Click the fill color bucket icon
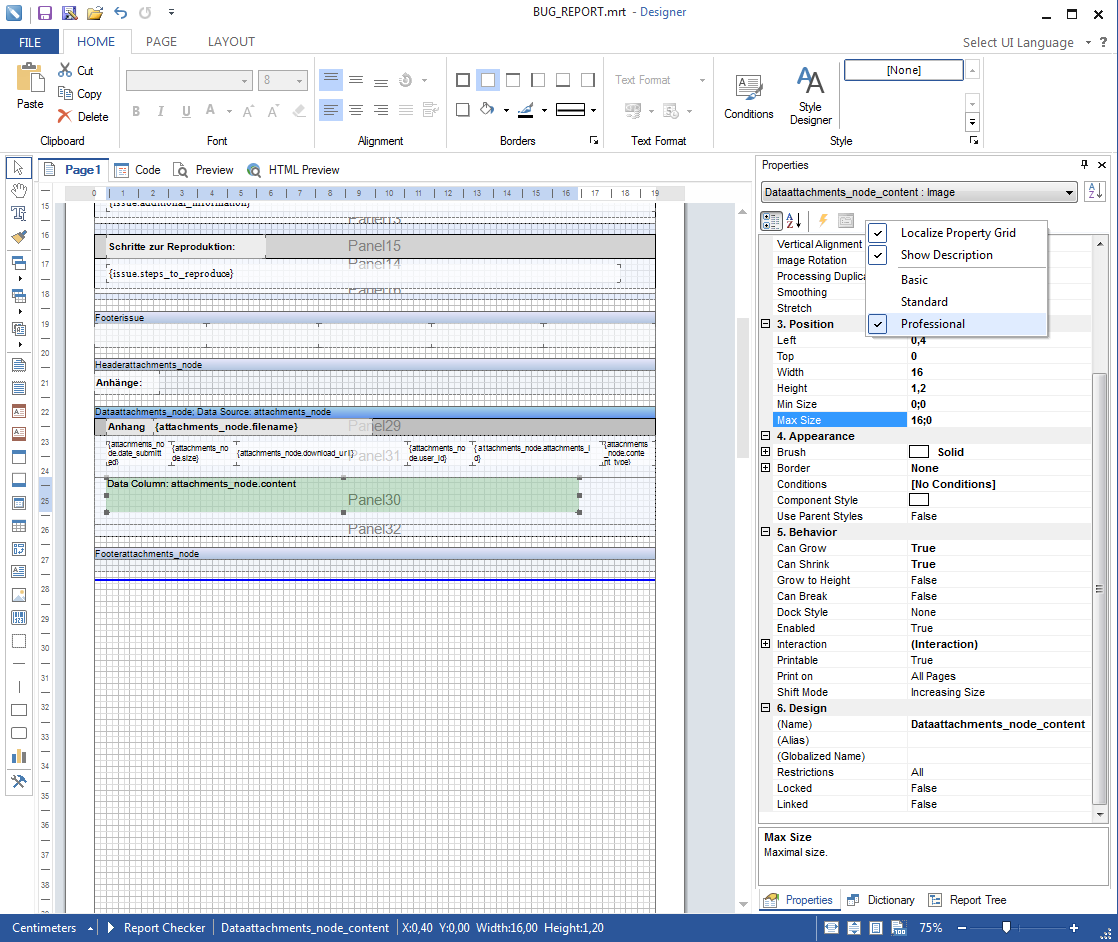This screenshot has height=942, width=1118. (487, 109)
